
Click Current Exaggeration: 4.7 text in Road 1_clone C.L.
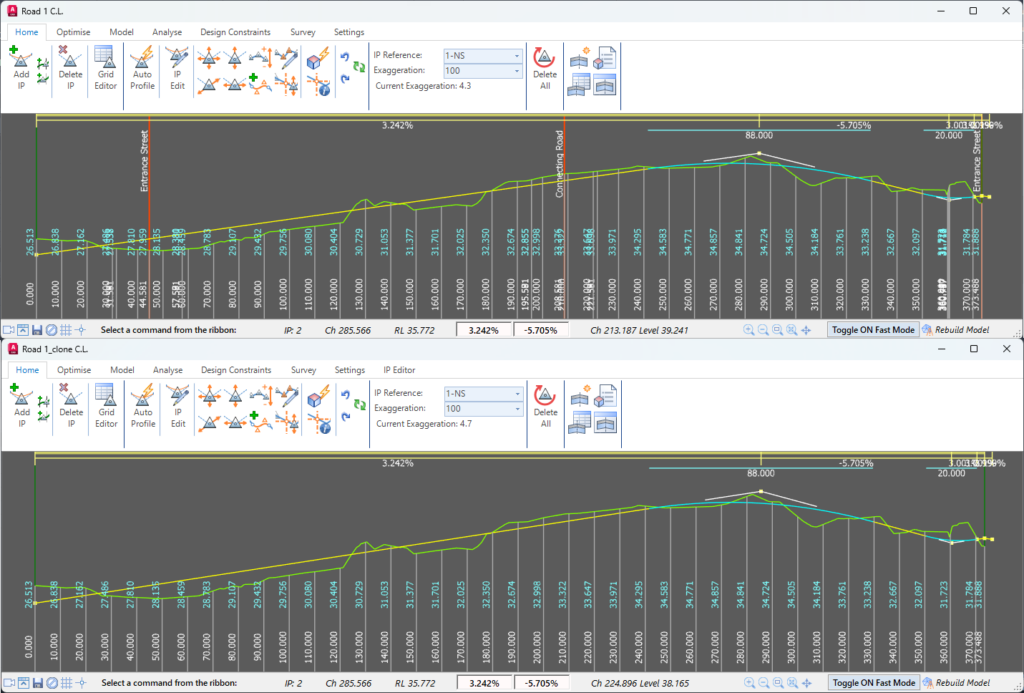[x=424, y=424]
